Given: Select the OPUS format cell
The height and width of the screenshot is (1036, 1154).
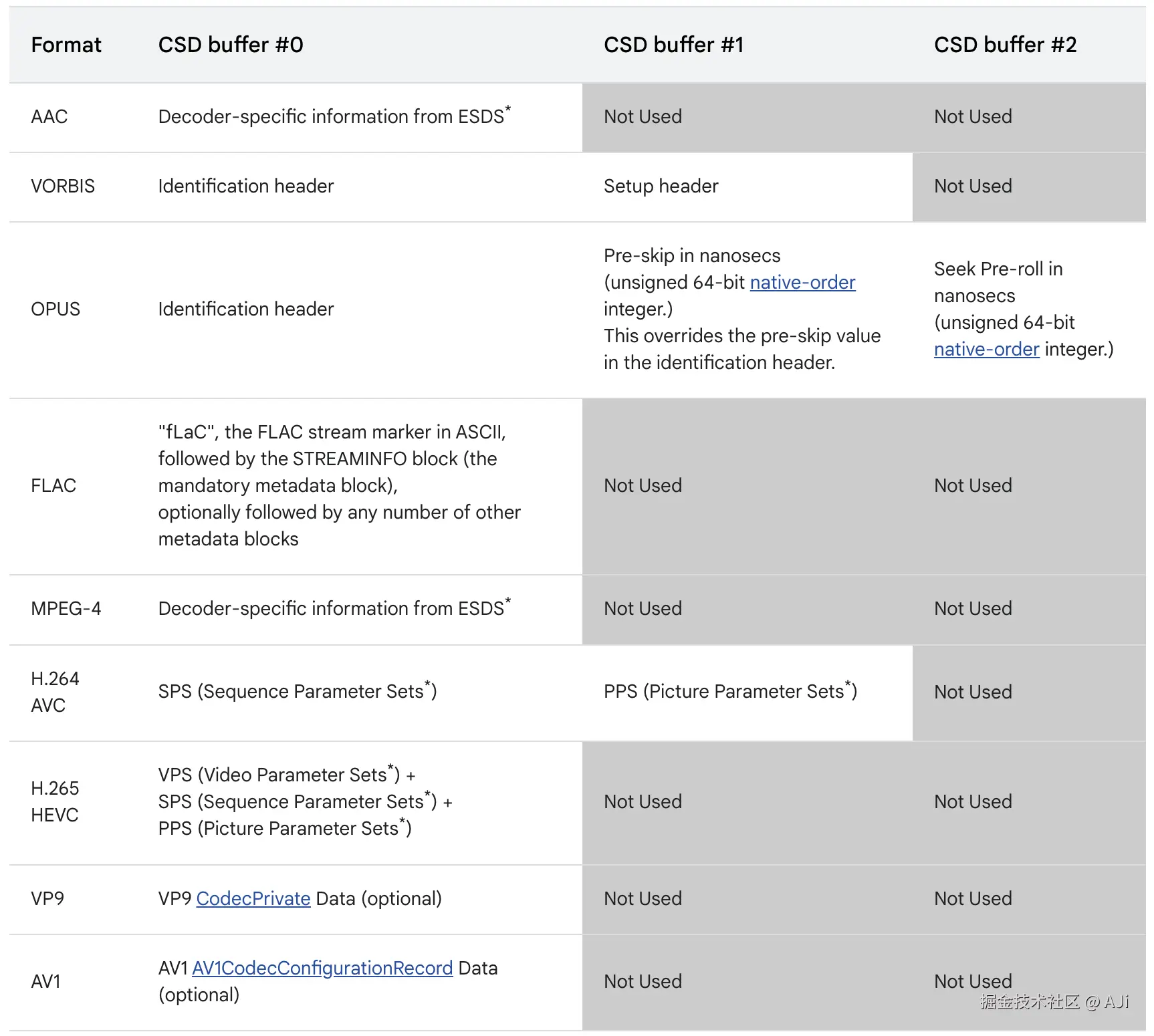Looking at the screenshot, I should (55, 309).
